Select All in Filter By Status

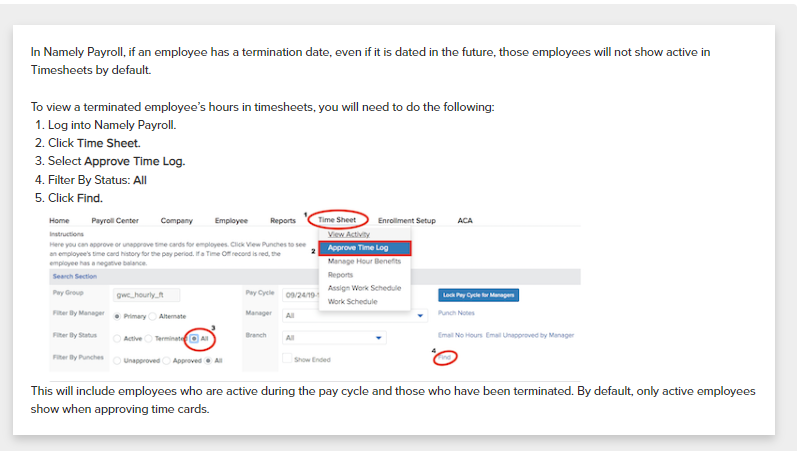tap(194, 339)
